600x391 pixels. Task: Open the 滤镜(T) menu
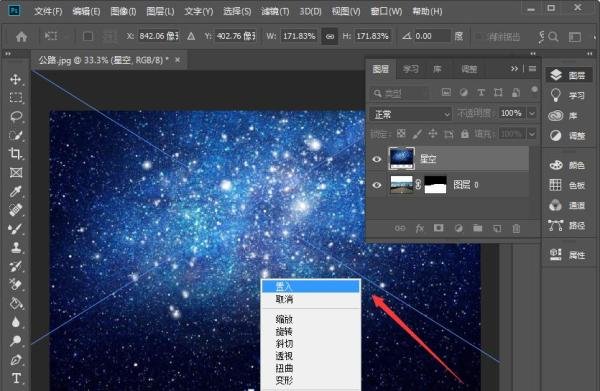[x=275, y=11]
